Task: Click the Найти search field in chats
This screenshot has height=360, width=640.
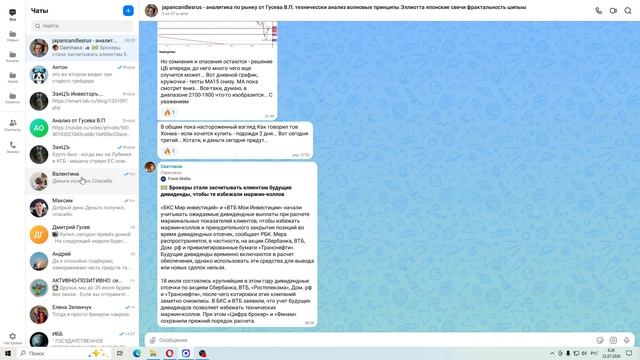Action: pyautogui.click(x=82, y=26)
